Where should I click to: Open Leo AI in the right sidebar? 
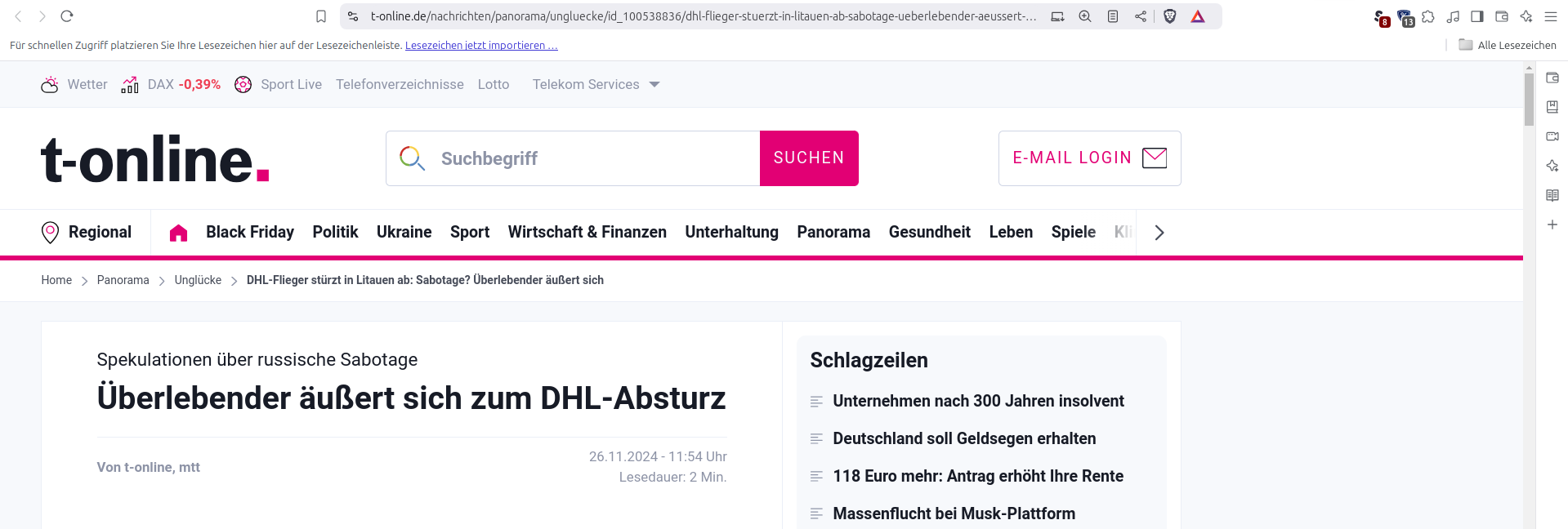tap(1552, 166)
